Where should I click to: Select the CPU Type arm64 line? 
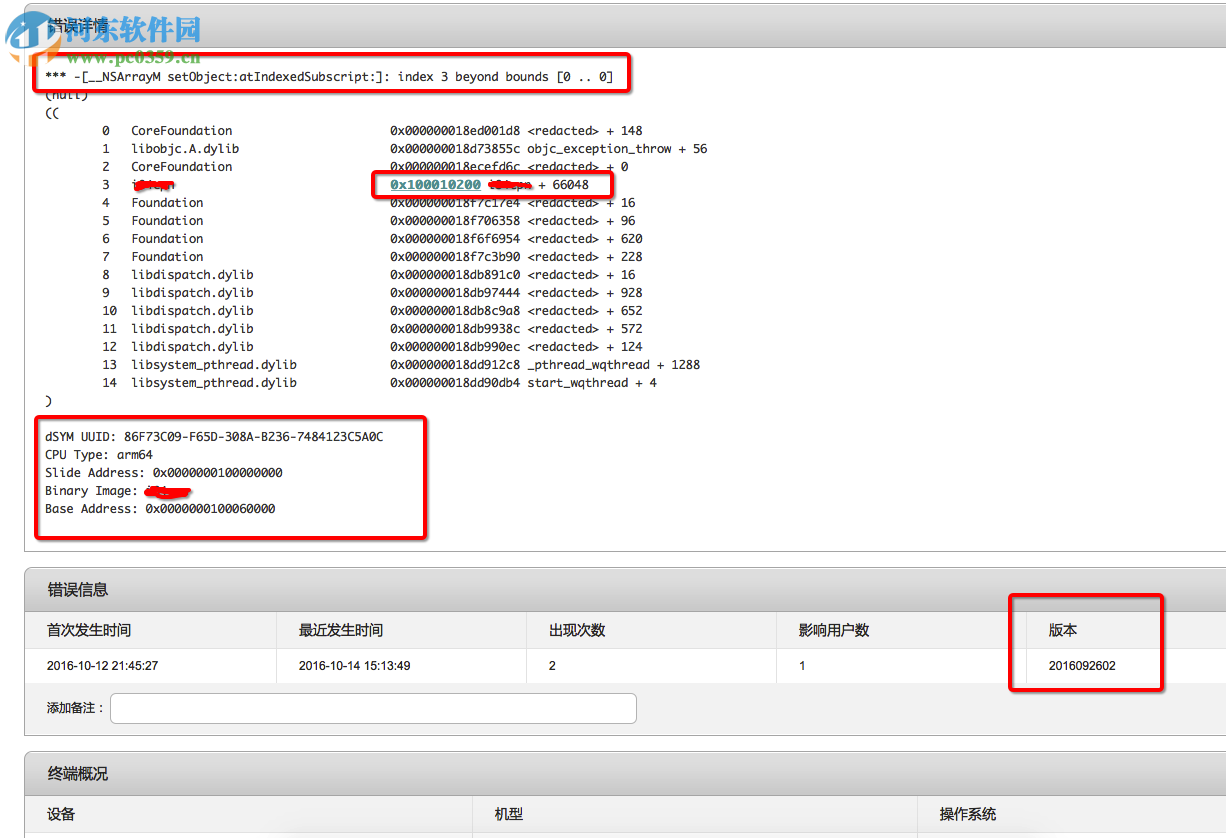tap(99, 455)
